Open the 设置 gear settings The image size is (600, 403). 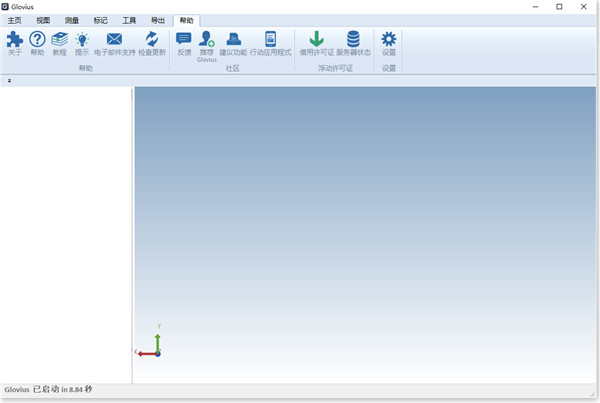click(389, 41)
